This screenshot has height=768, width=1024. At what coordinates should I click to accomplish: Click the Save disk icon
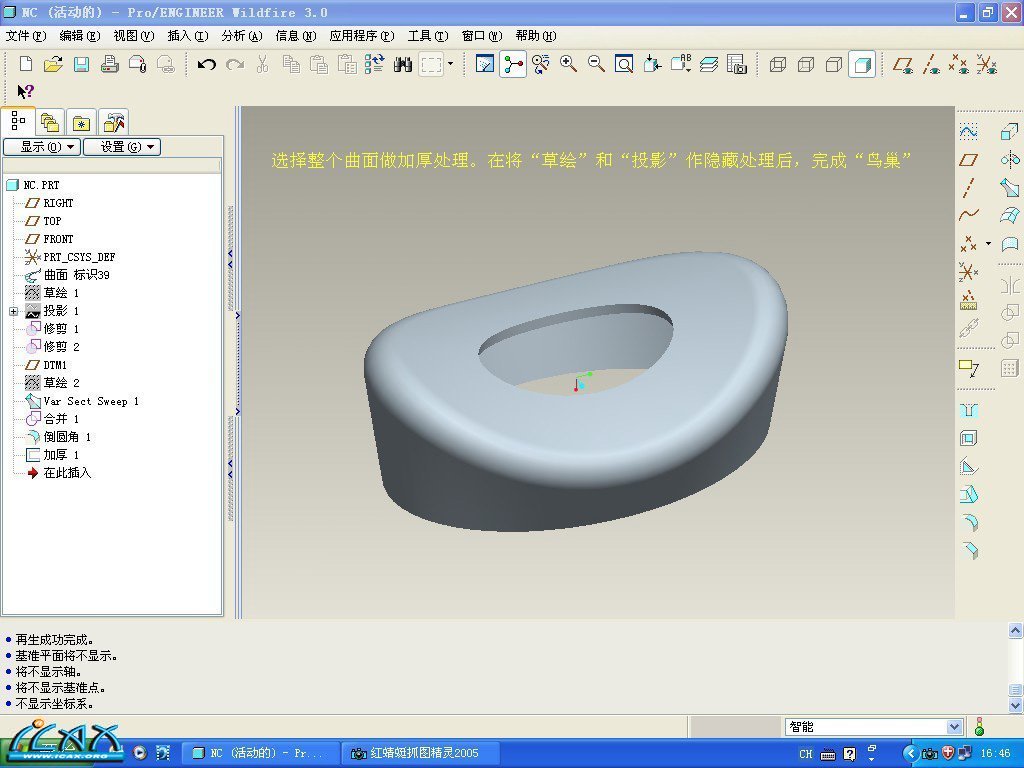pyautogui.click(x=81, y=65)
